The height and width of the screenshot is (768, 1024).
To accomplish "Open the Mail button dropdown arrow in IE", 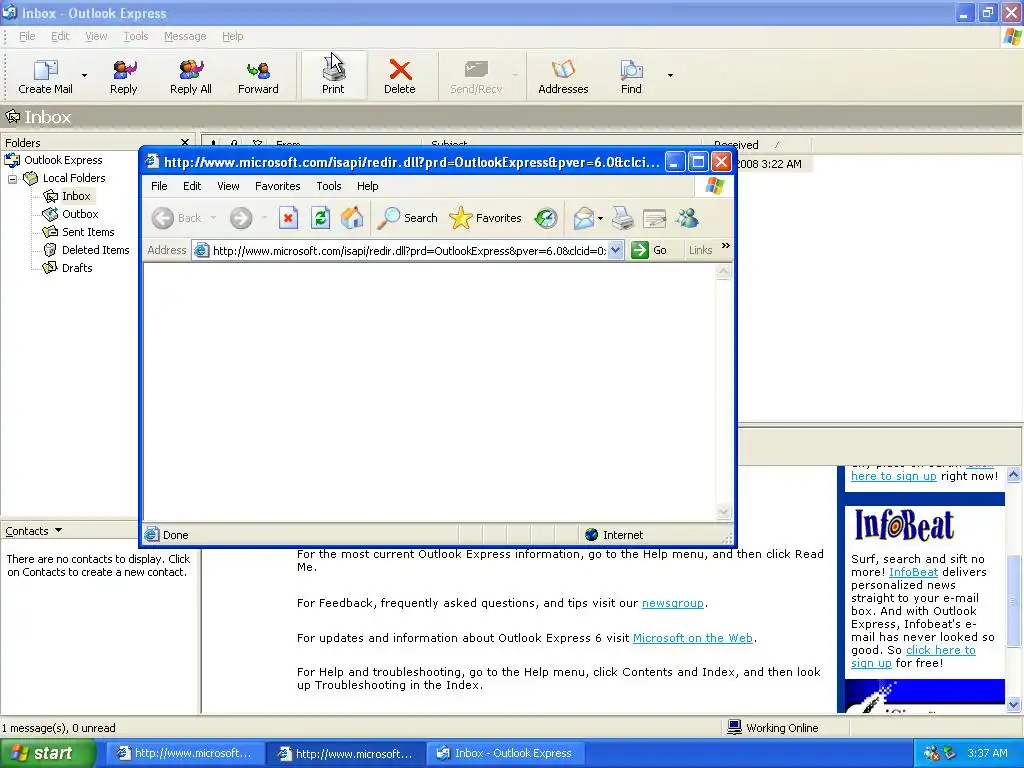I will [600, 218].
